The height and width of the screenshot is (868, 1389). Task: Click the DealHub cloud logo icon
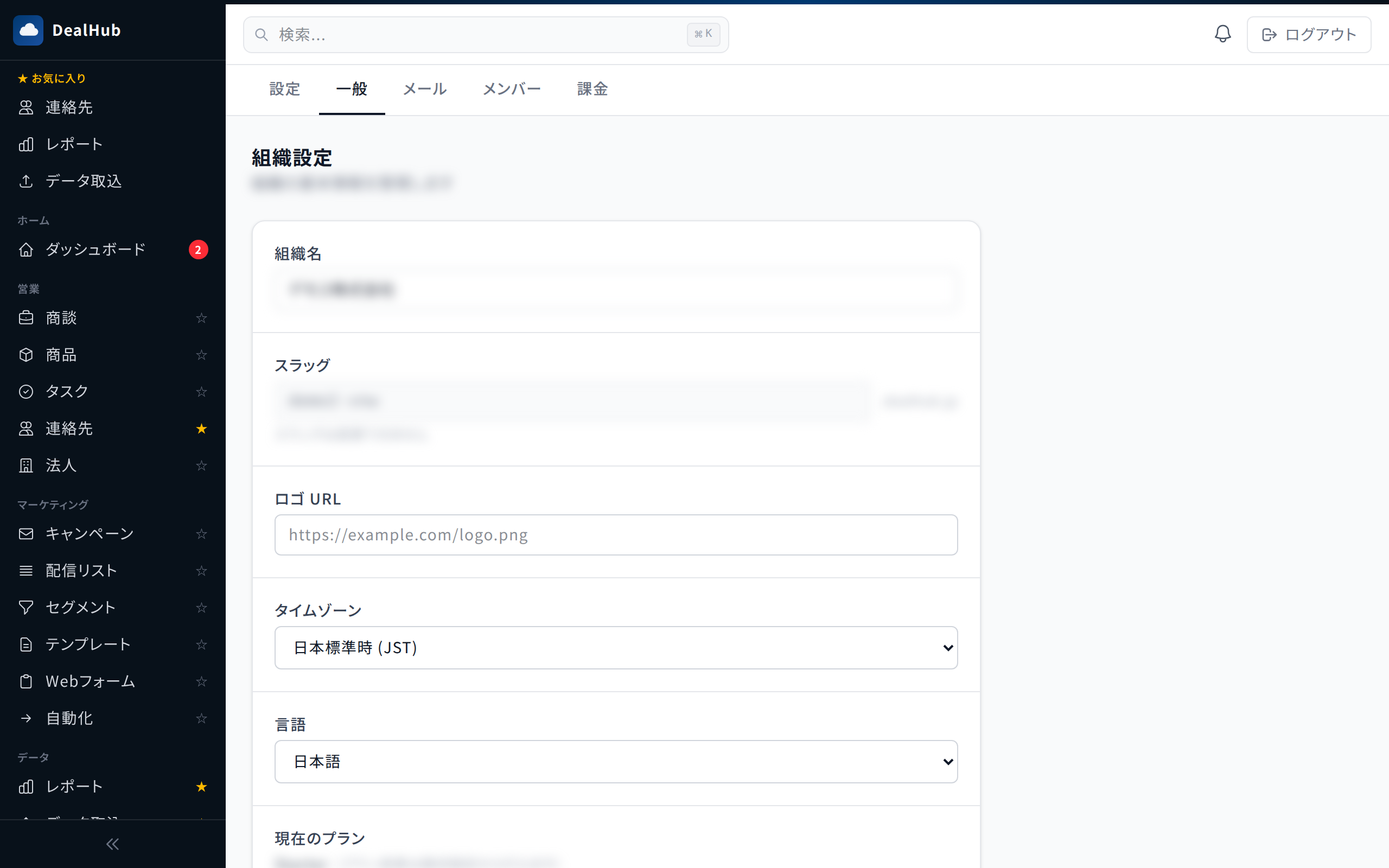(x=28, y=30)
